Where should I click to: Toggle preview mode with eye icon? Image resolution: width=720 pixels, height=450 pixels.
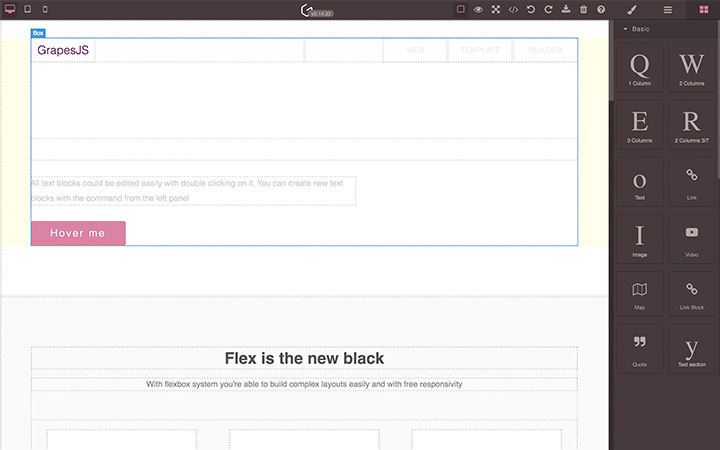coord(478,9)
